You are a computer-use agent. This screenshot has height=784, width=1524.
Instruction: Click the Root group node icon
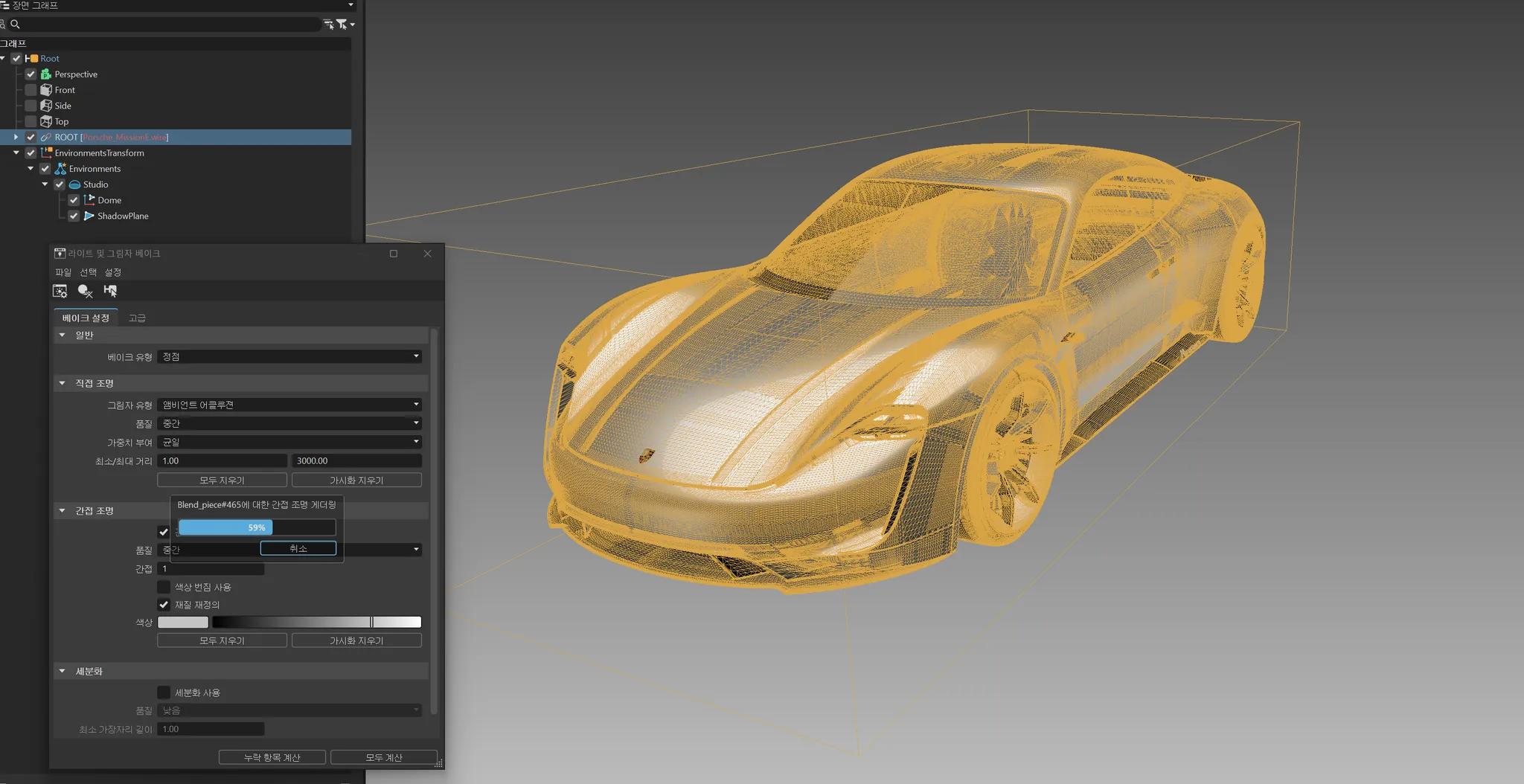pyautogui.click(x=31, y=58)
